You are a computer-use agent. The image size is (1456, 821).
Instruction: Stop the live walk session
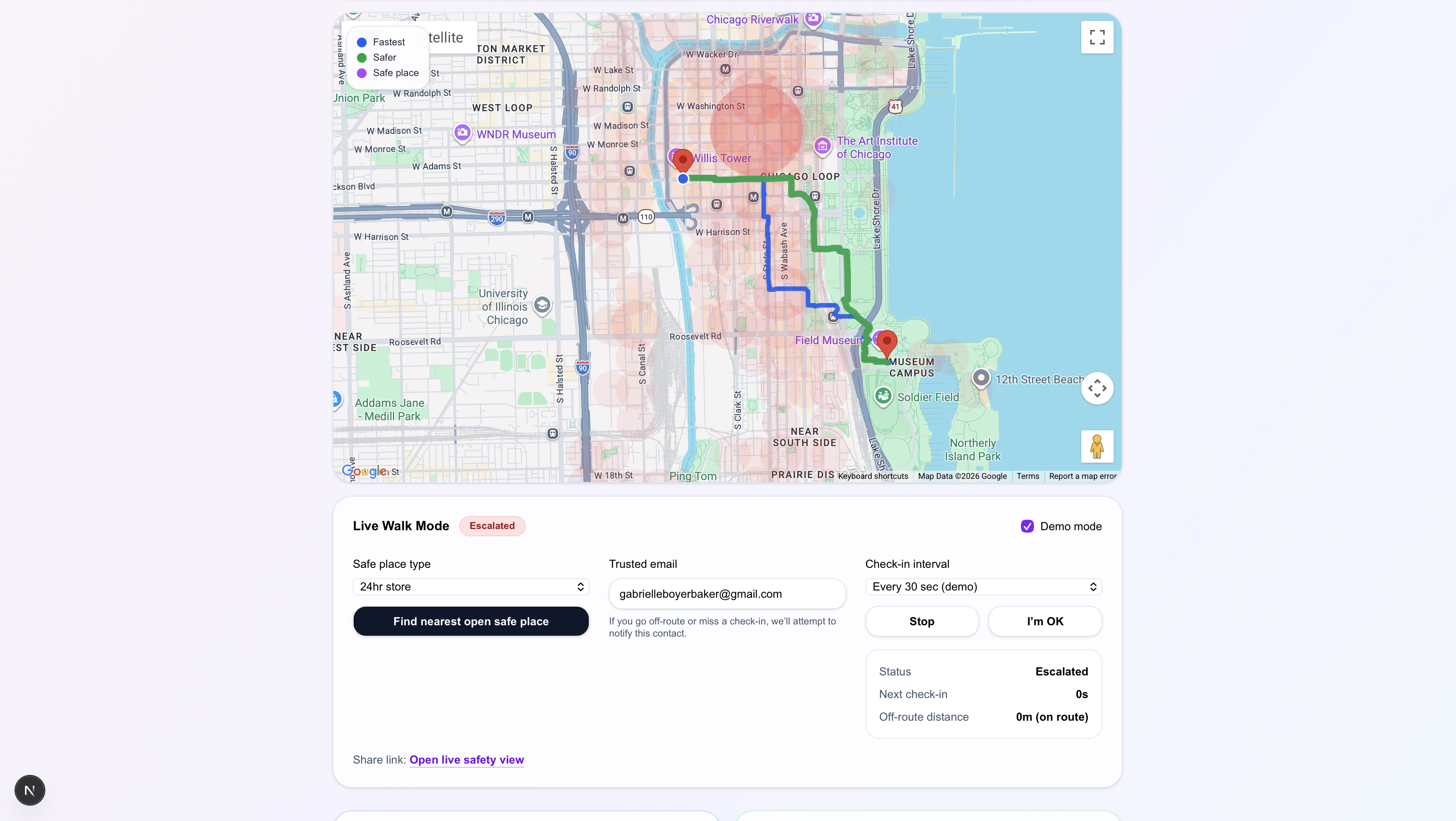click(x=921, y=621)
